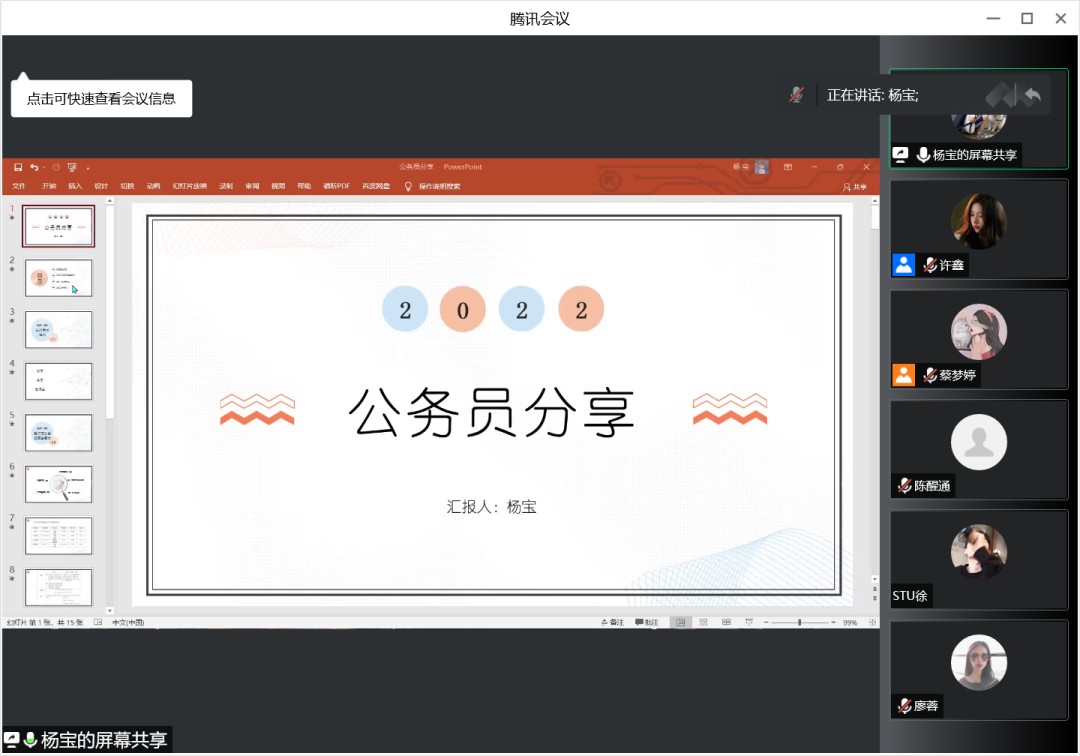The width and height of the screenshot is (1080, 756).
Task: Click the reply arrow icon in speaking bar
Action: pos(1032,95)
